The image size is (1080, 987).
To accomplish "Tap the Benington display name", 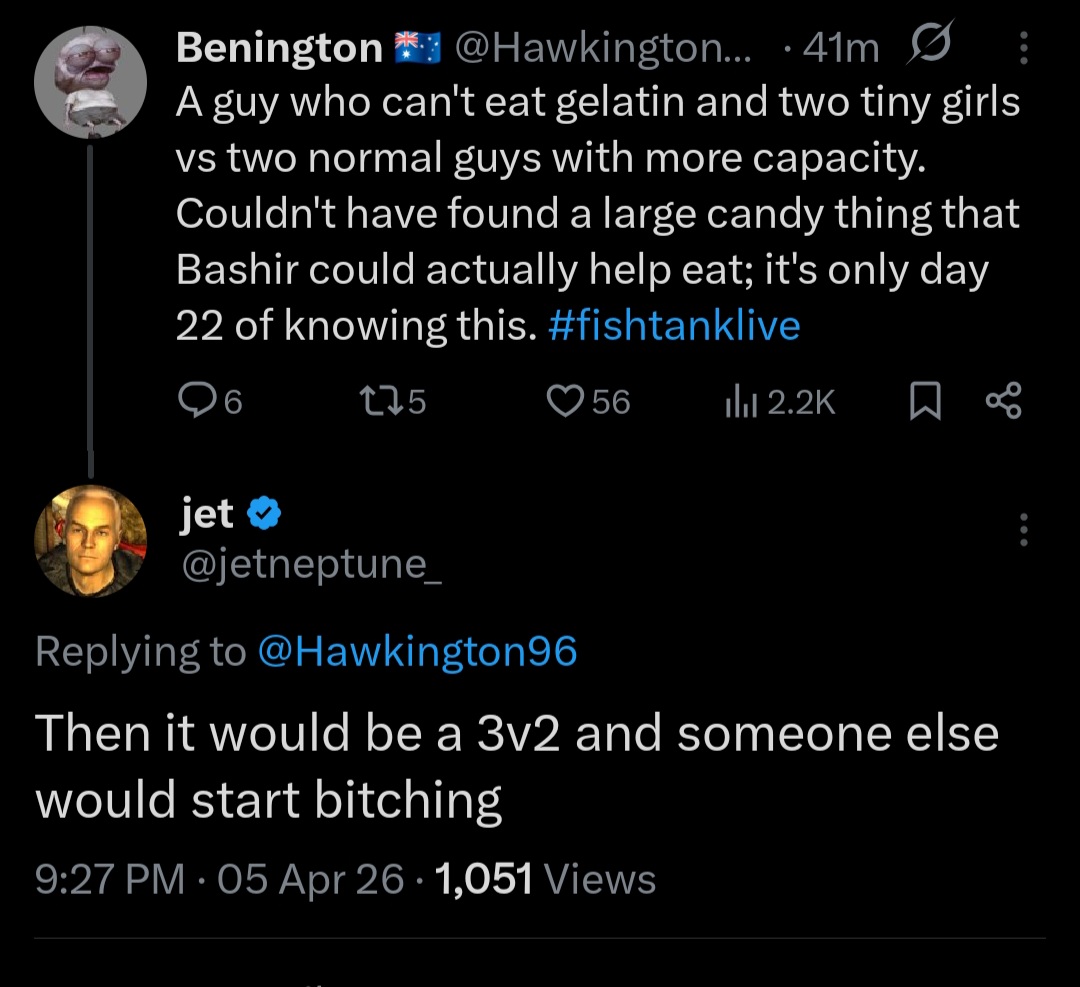I will pos(279,47).
